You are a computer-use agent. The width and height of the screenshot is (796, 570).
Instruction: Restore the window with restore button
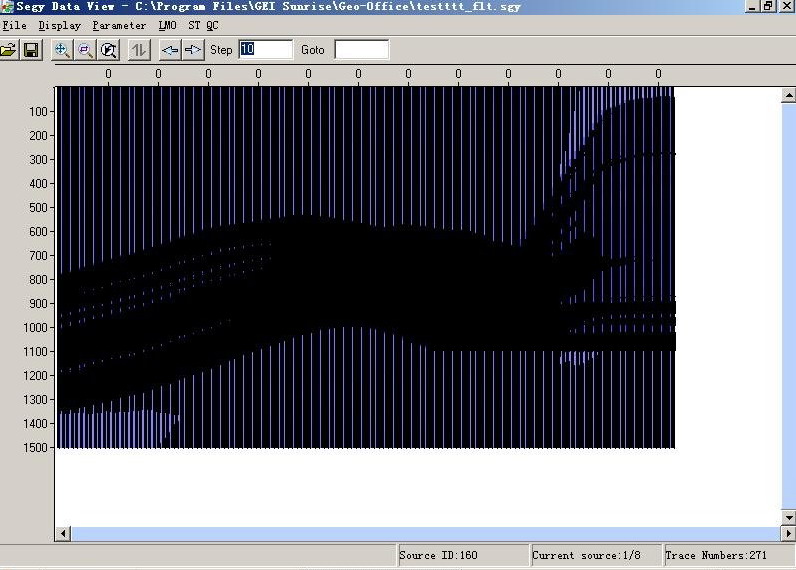pos(768,6)
